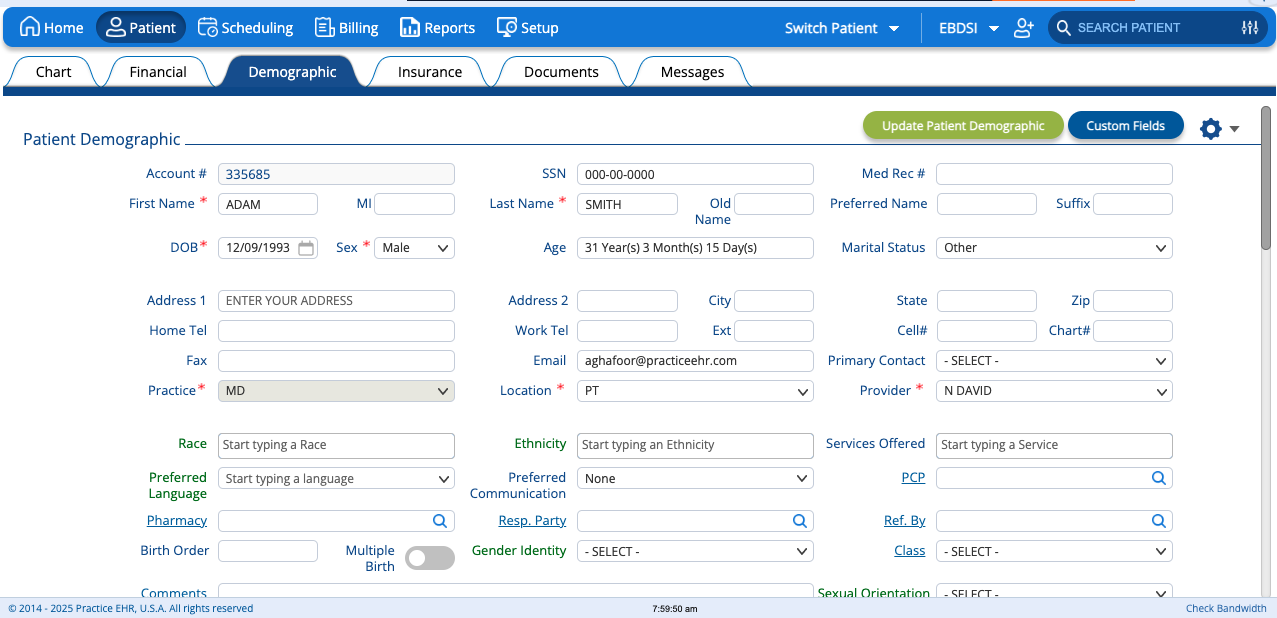Open the gear settings menu
The image size is (1277, 618).
(1211, 129)
